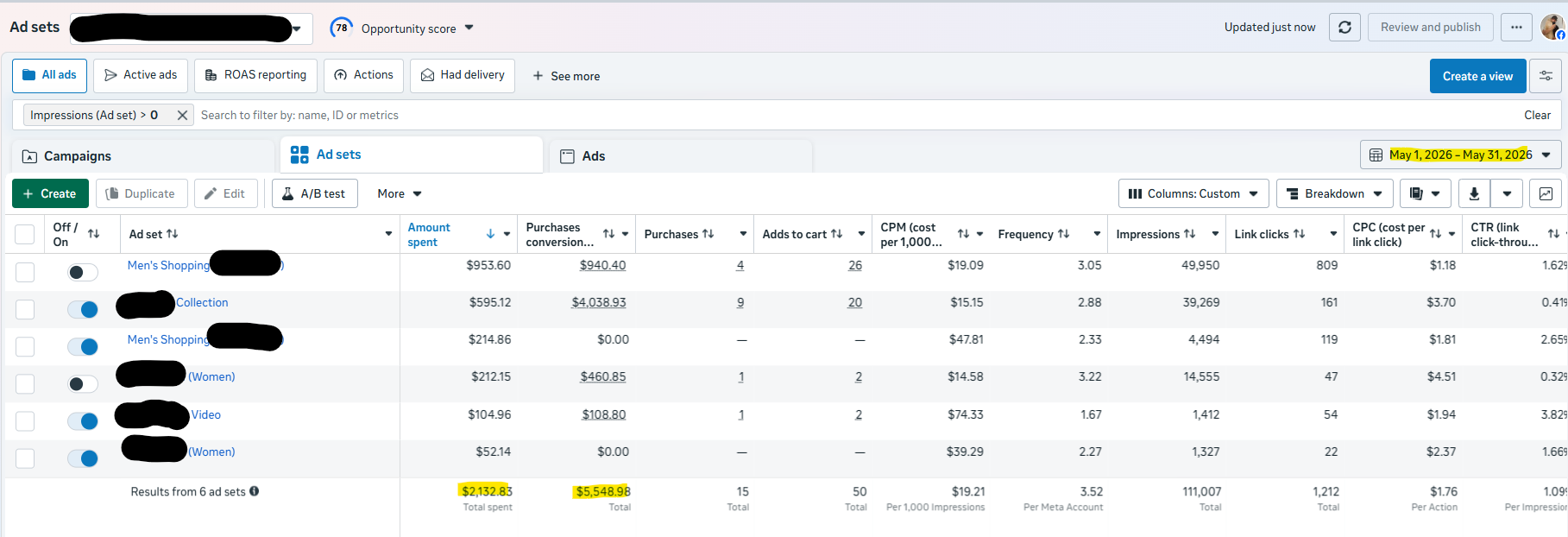Click the green Create button
Image resolution: width=1568 pixels, height=537 pixels.
[50, 193]
